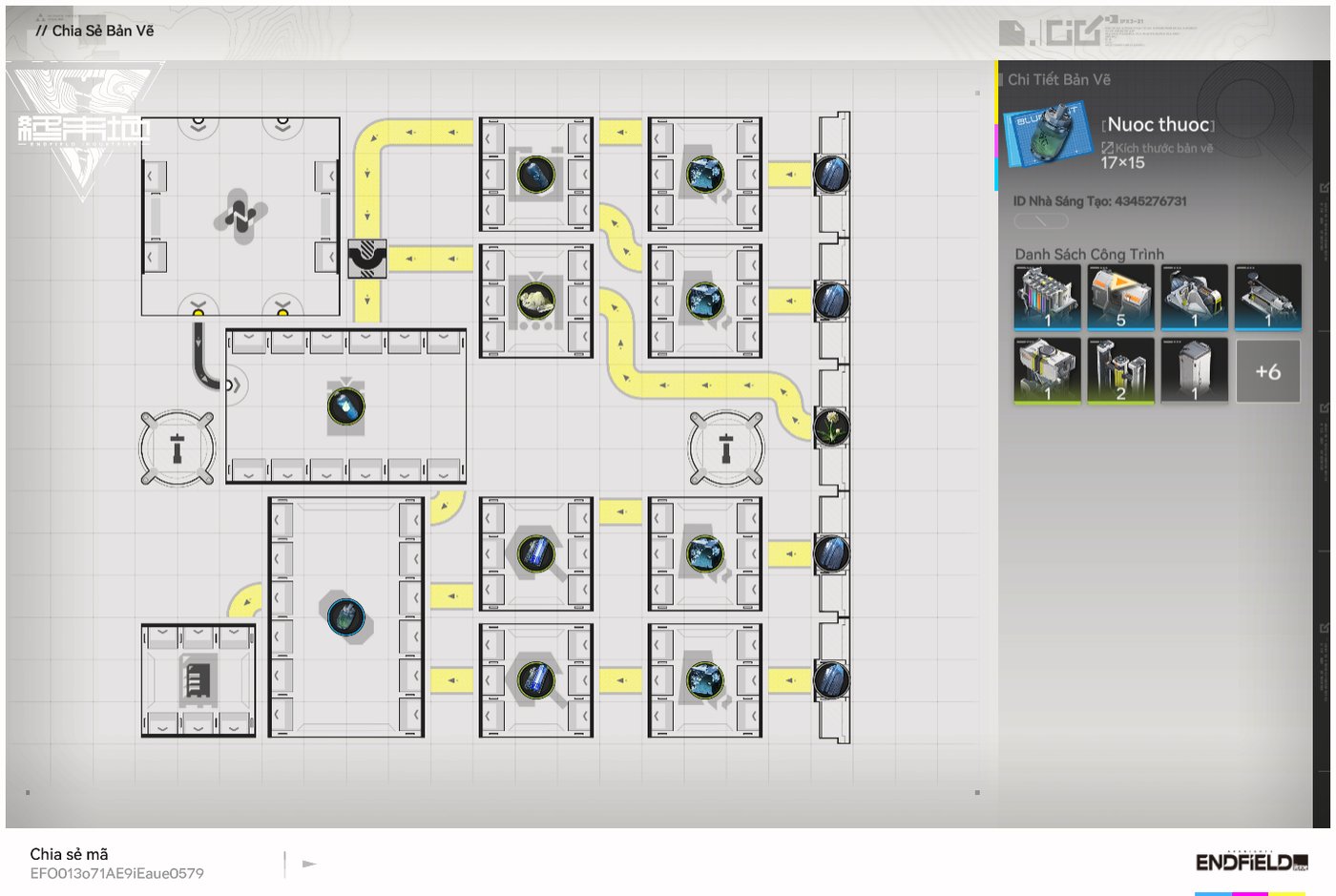Click the conveyor bridge junction piece

pos(367,258)
